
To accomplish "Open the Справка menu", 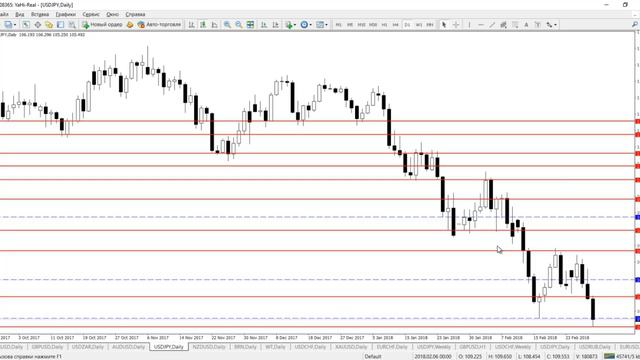I will 135,14.
